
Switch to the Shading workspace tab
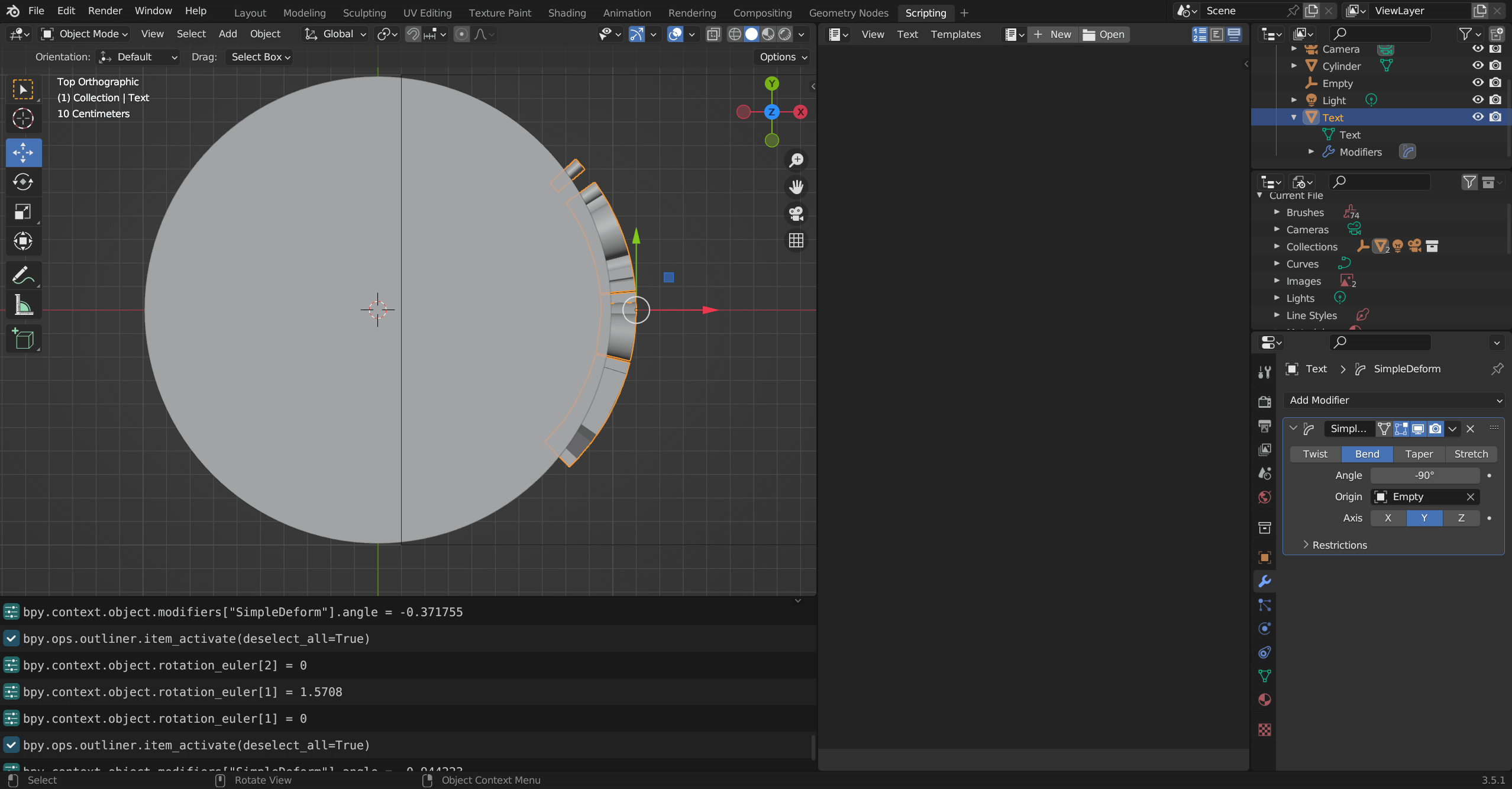click(567, 12)
